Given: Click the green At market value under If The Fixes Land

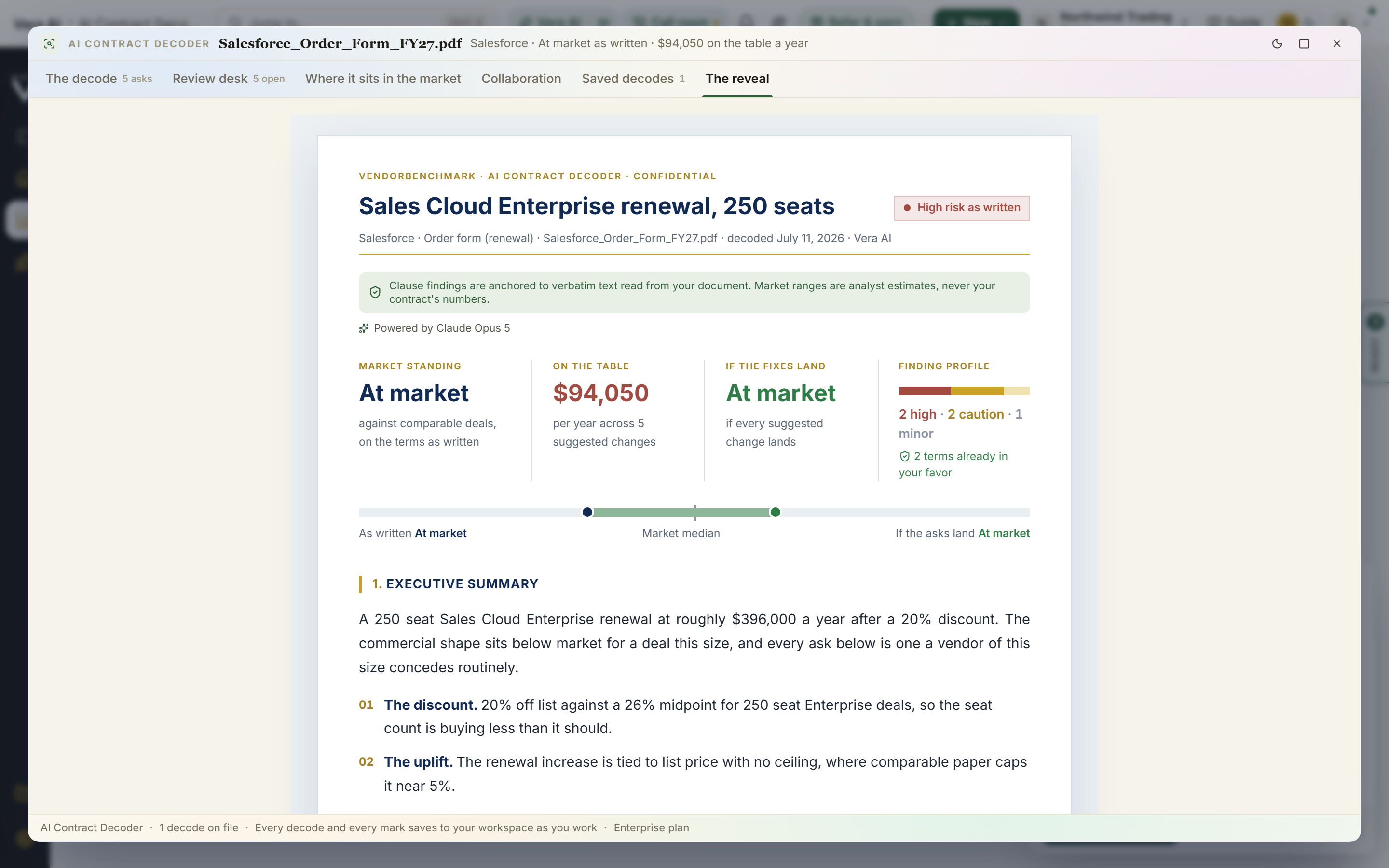Looking at the screenshot, I should point(781,393).
